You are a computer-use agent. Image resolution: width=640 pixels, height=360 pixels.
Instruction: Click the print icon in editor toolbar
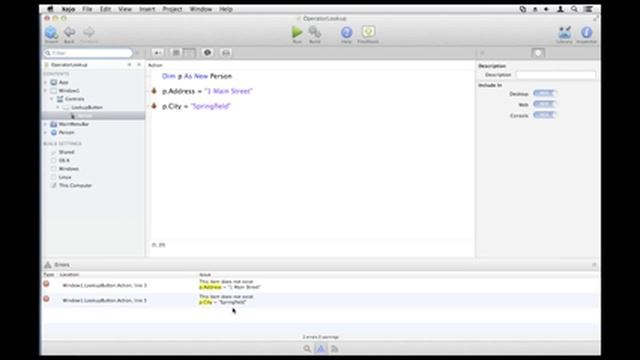click(x=226, y=53)
